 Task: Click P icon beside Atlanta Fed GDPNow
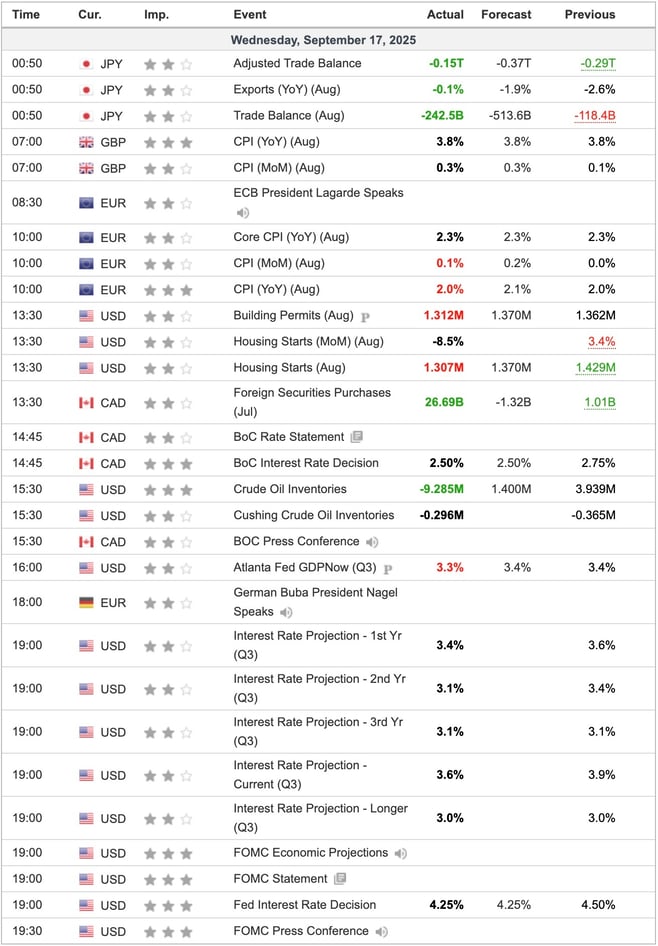388,568
